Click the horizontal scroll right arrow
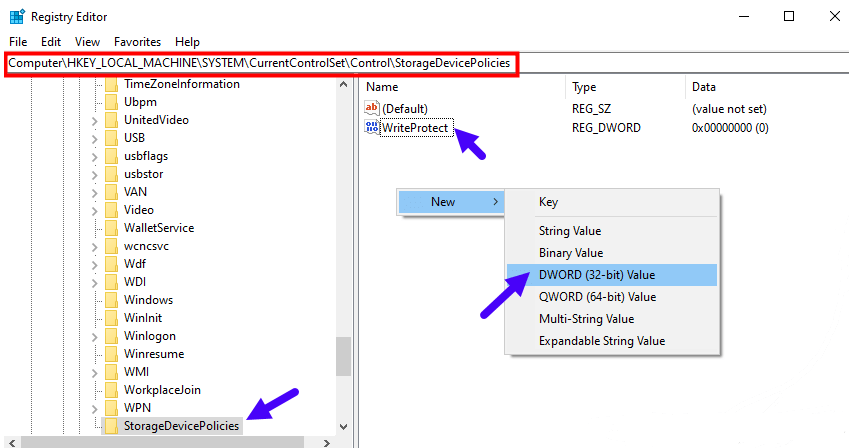Viewport: 849px width, 448px height. click(x=326, y=443)
